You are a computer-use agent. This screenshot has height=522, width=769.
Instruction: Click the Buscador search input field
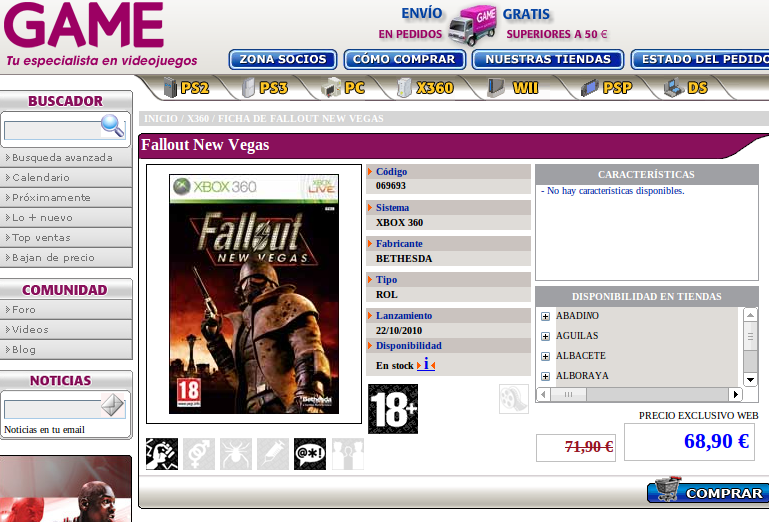tap(52, 130)
